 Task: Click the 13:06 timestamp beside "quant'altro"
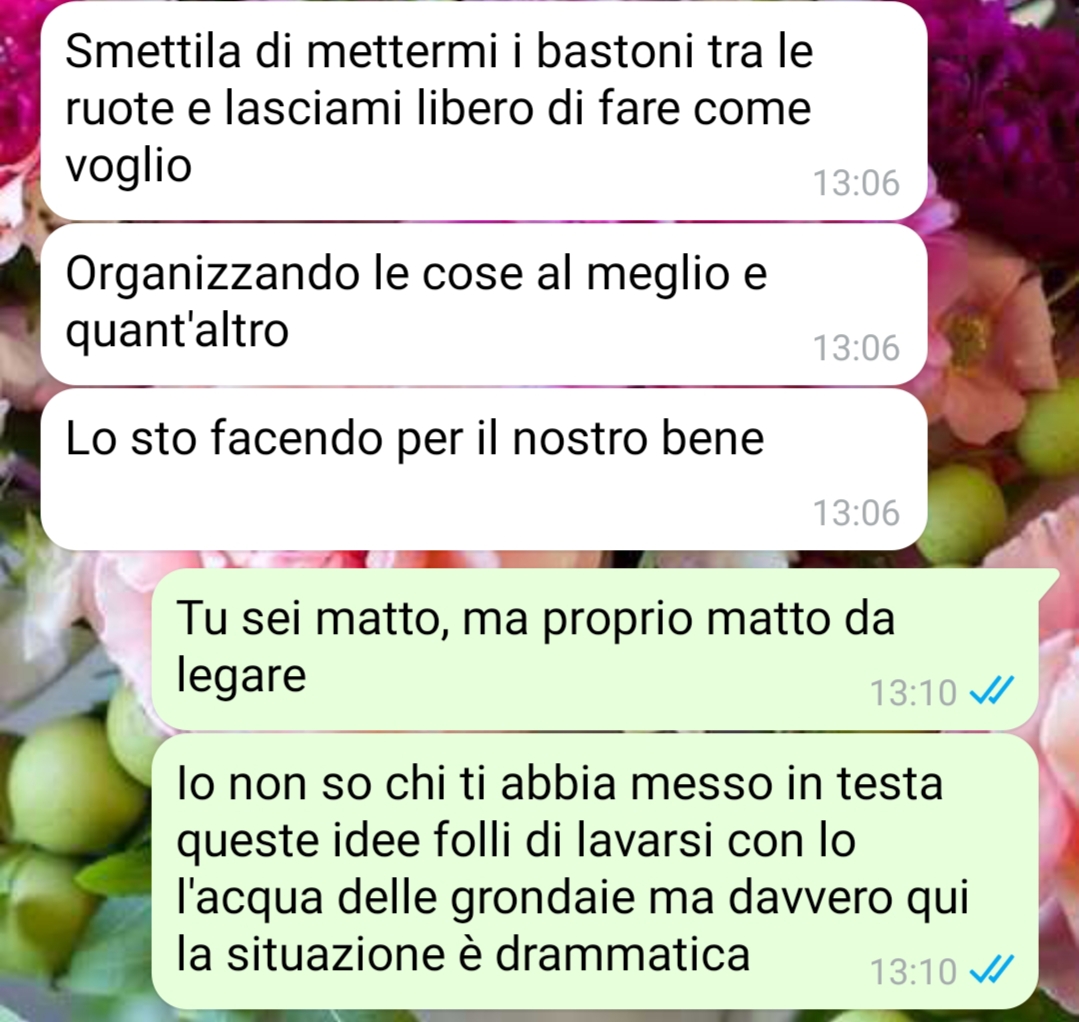(856, 348)
